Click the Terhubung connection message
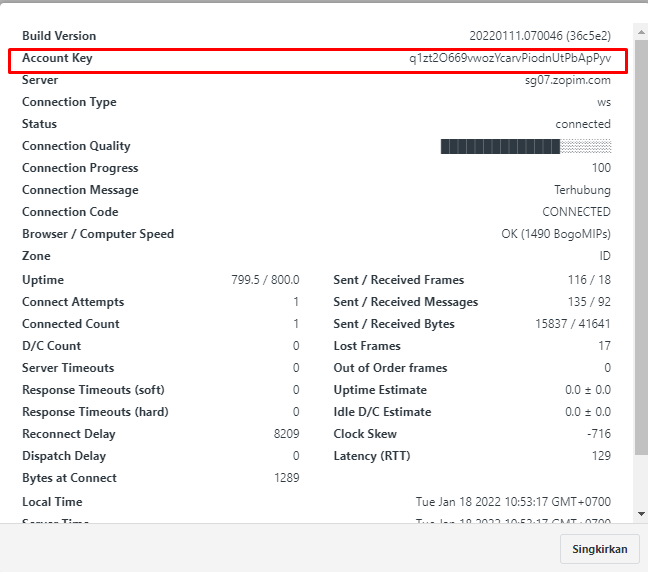The height and width of the screenshot is (572, 648). [x=582, y=190]
